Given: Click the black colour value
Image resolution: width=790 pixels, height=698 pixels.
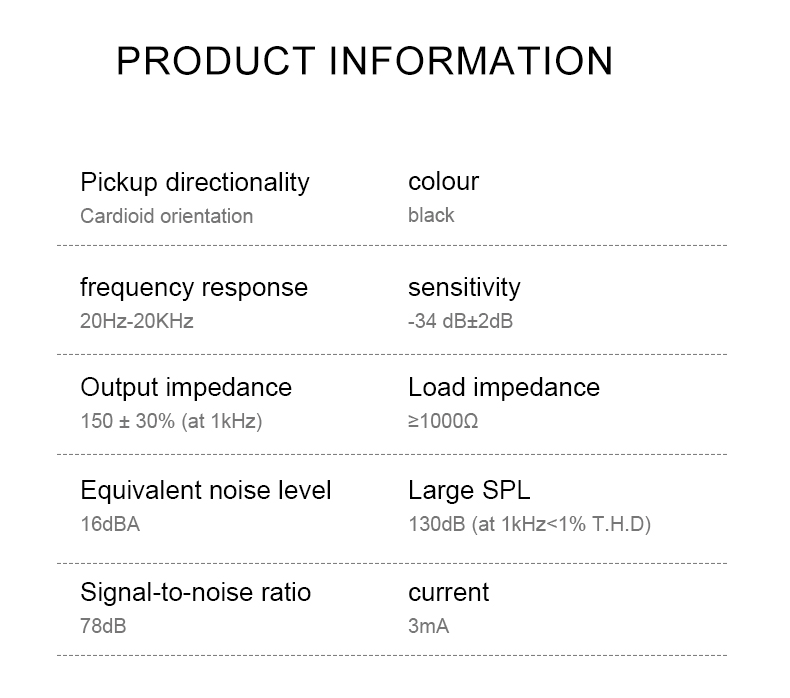Looking at the screenshot, I should (431, 215).
